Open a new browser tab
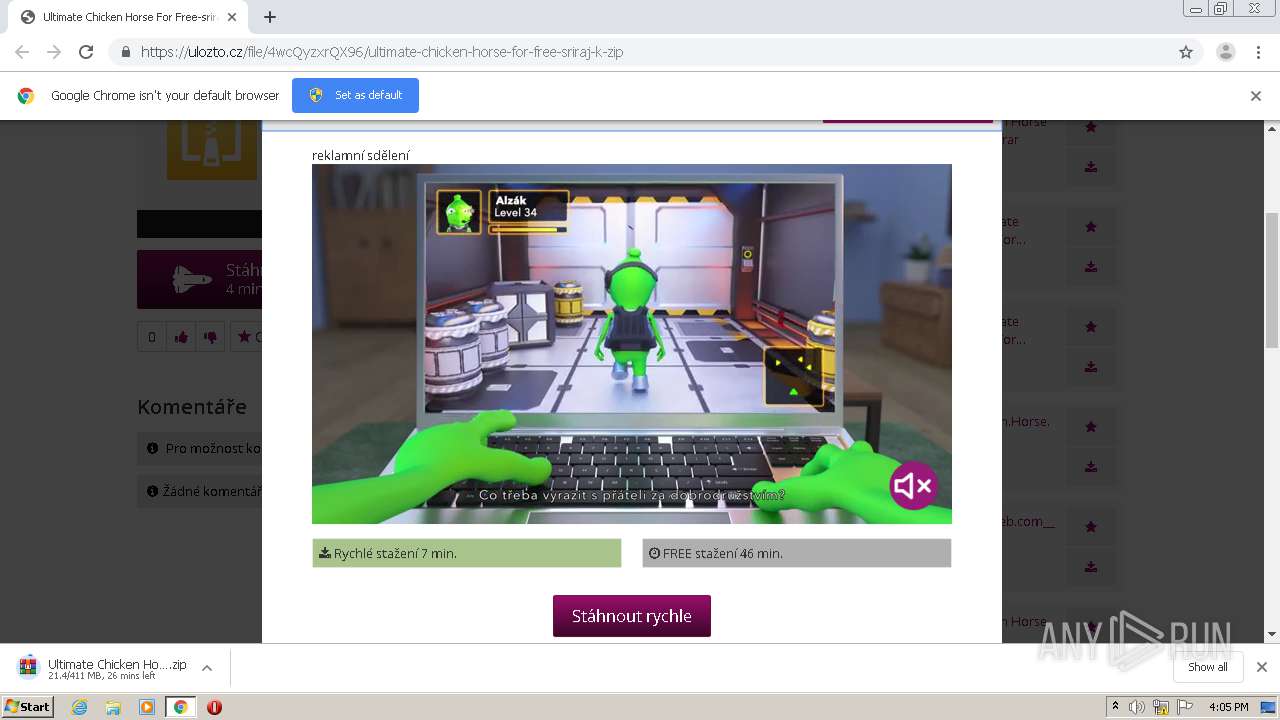The width and height of the screenshot is (1280, 720). [x=270, y=17]
